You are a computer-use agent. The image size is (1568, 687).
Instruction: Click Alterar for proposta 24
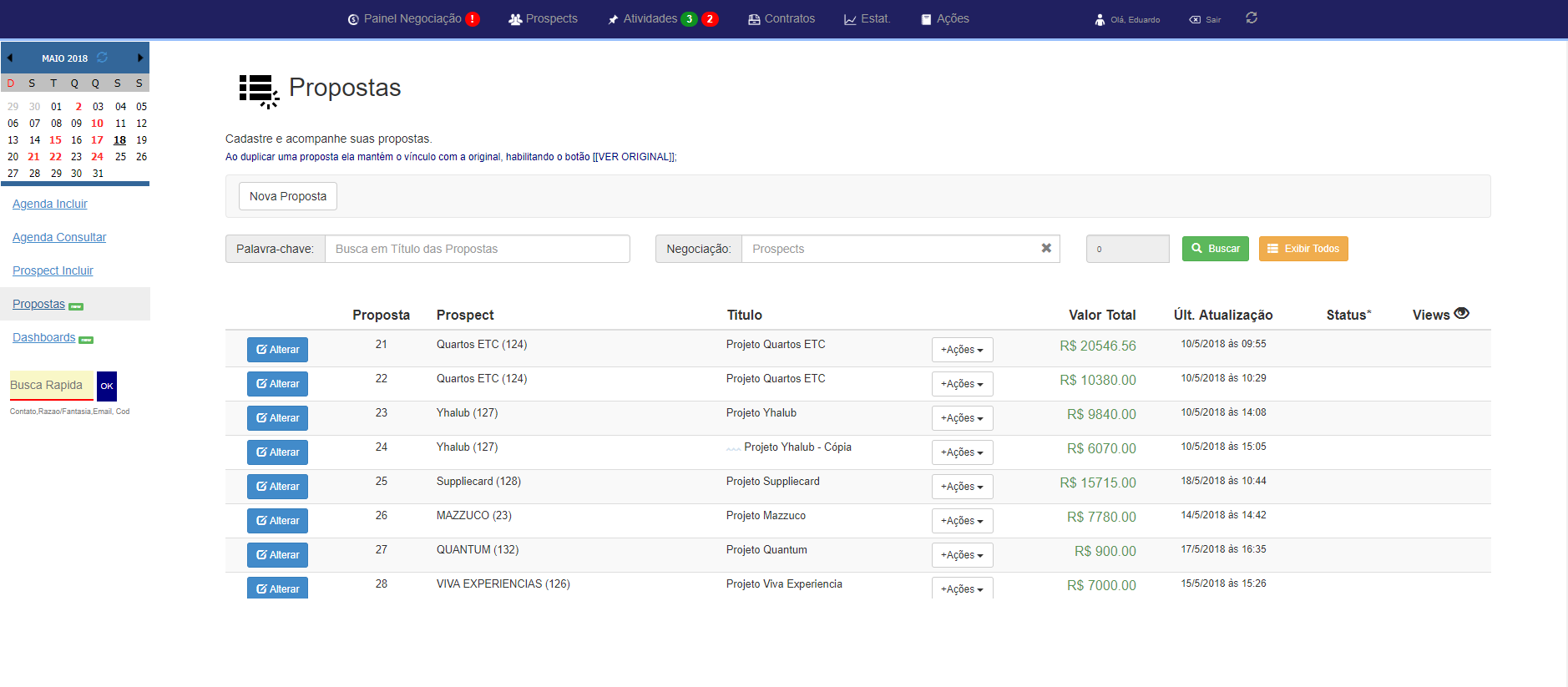[x=277, y=452]
